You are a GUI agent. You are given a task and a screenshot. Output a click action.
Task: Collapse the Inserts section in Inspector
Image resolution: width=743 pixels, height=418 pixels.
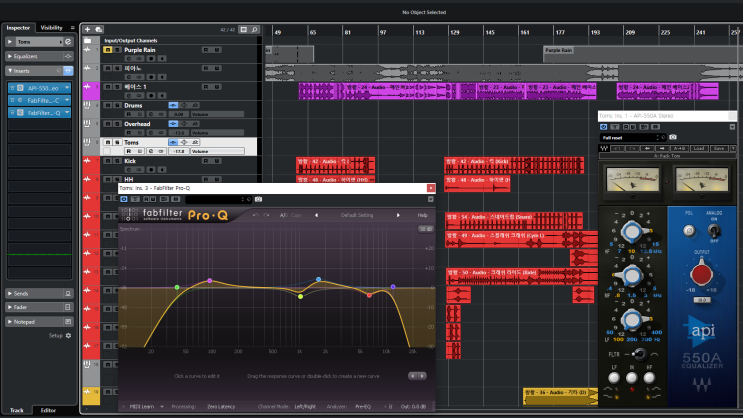pyautogui.click(x=10, y=71)
